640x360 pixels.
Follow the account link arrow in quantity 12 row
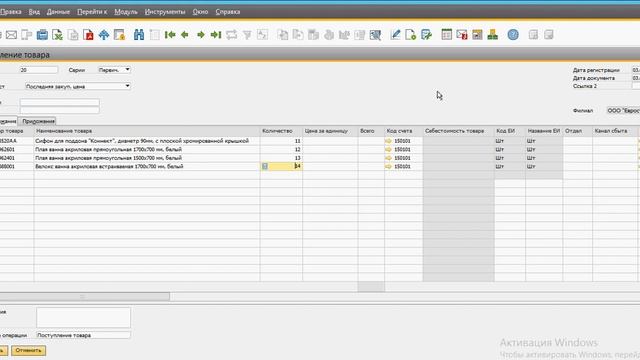[388, 149]
